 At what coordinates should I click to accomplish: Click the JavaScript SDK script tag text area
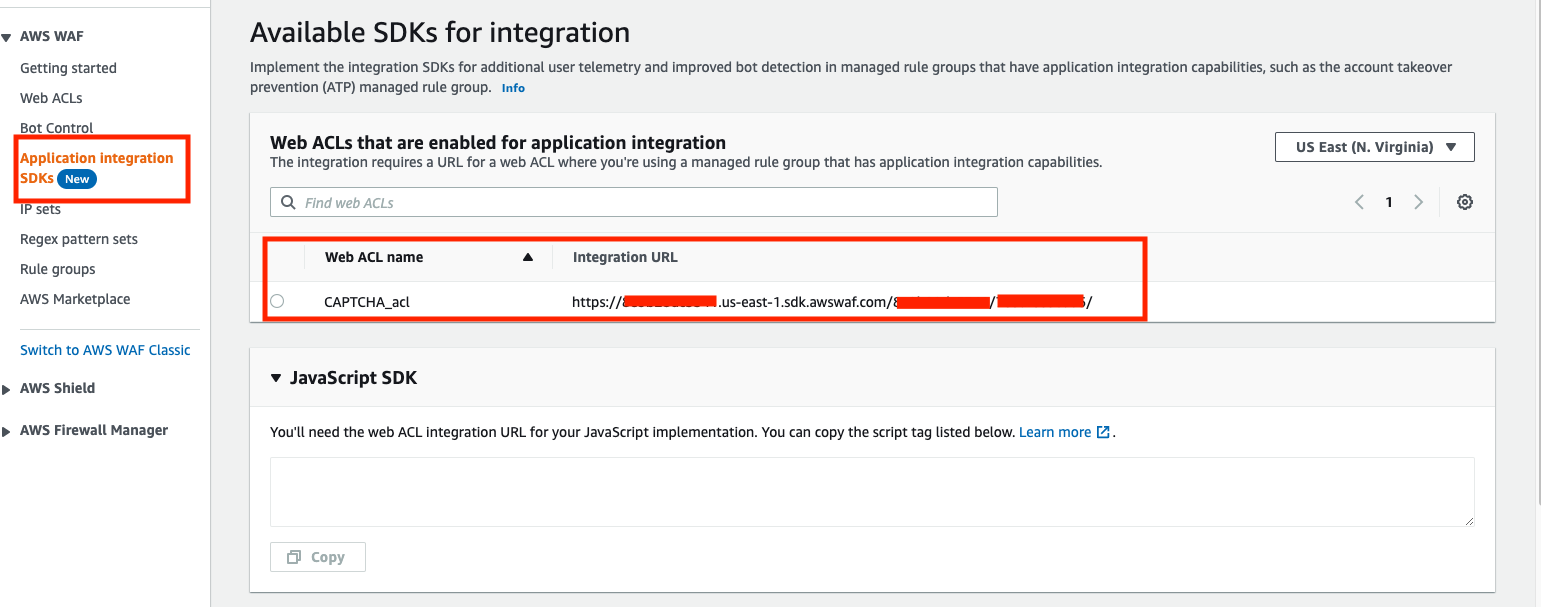872,492
